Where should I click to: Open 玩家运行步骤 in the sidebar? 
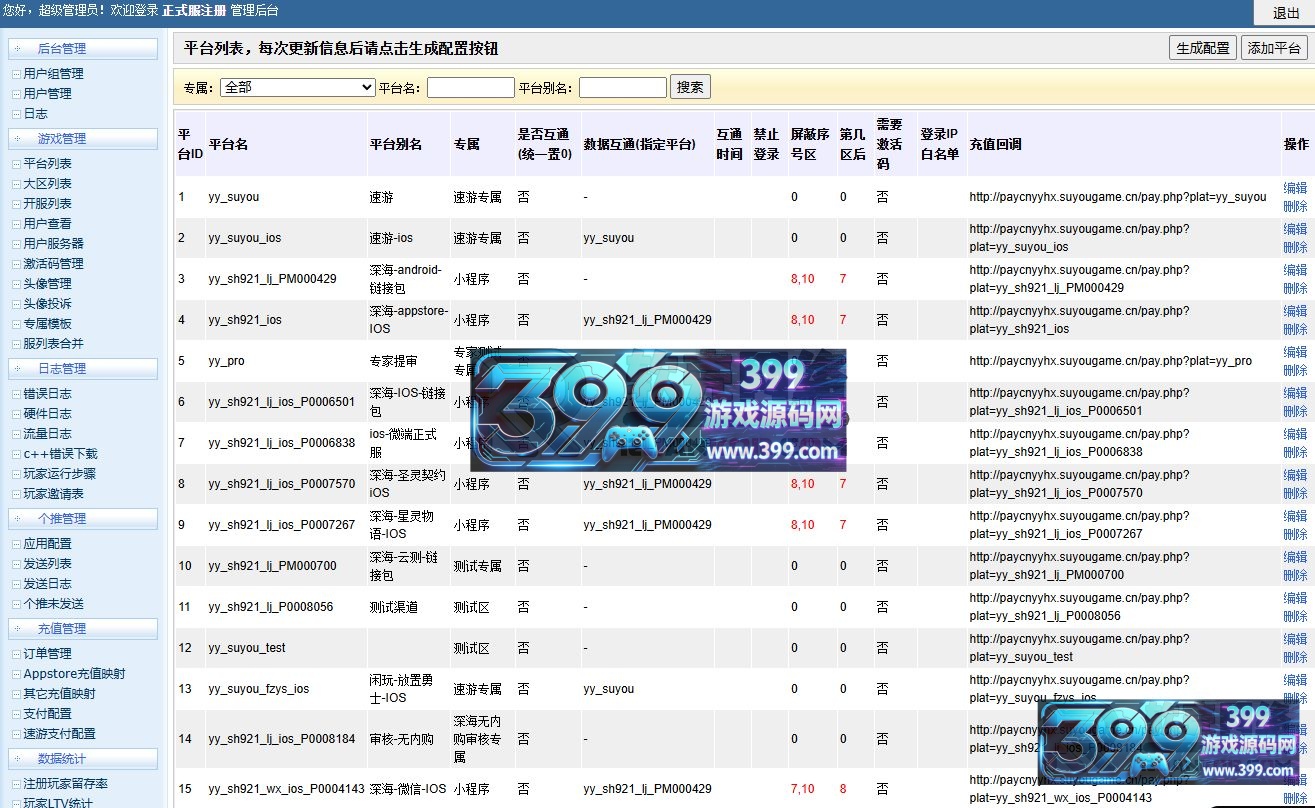pos(60,474)
